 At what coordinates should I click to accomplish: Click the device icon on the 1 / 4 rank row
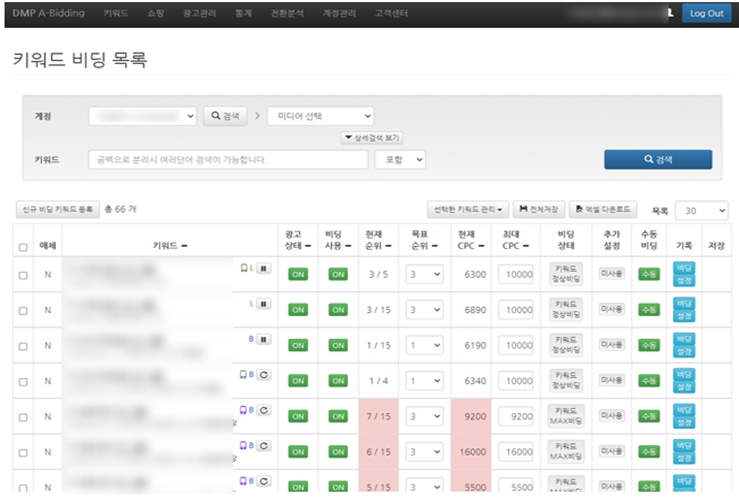[x=243, y=374]
